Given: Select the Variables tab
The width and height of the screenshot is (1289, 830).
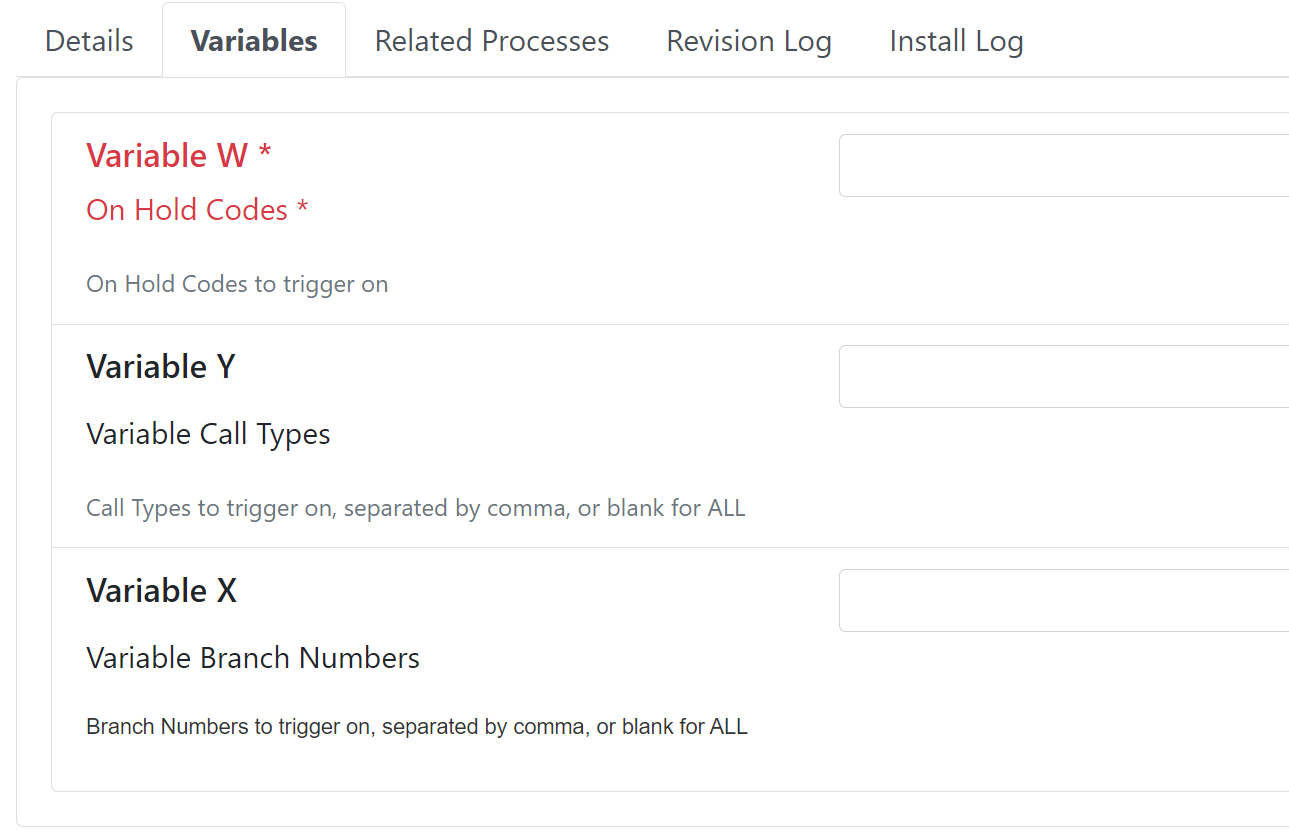Looking at the screenshot, I should 254,41.
